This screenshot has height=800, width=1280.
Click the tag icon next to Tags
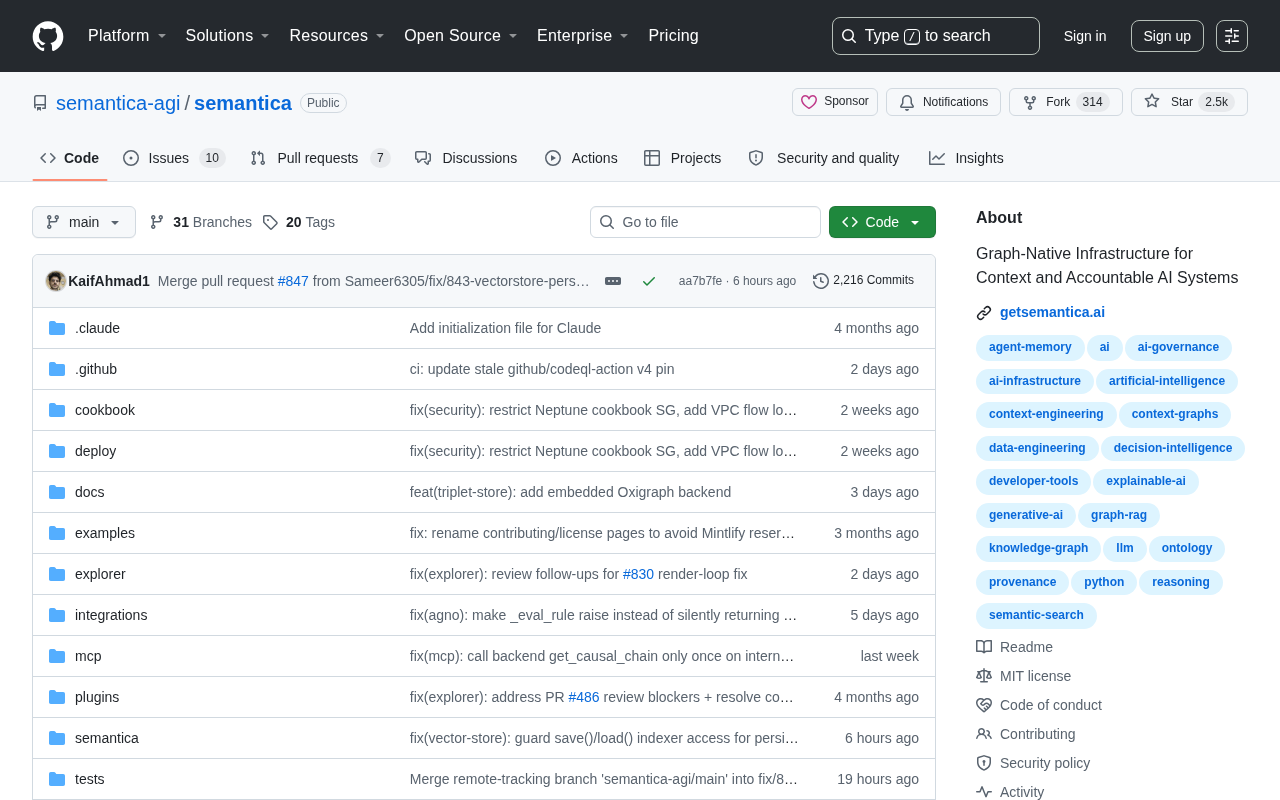[270, 222]
